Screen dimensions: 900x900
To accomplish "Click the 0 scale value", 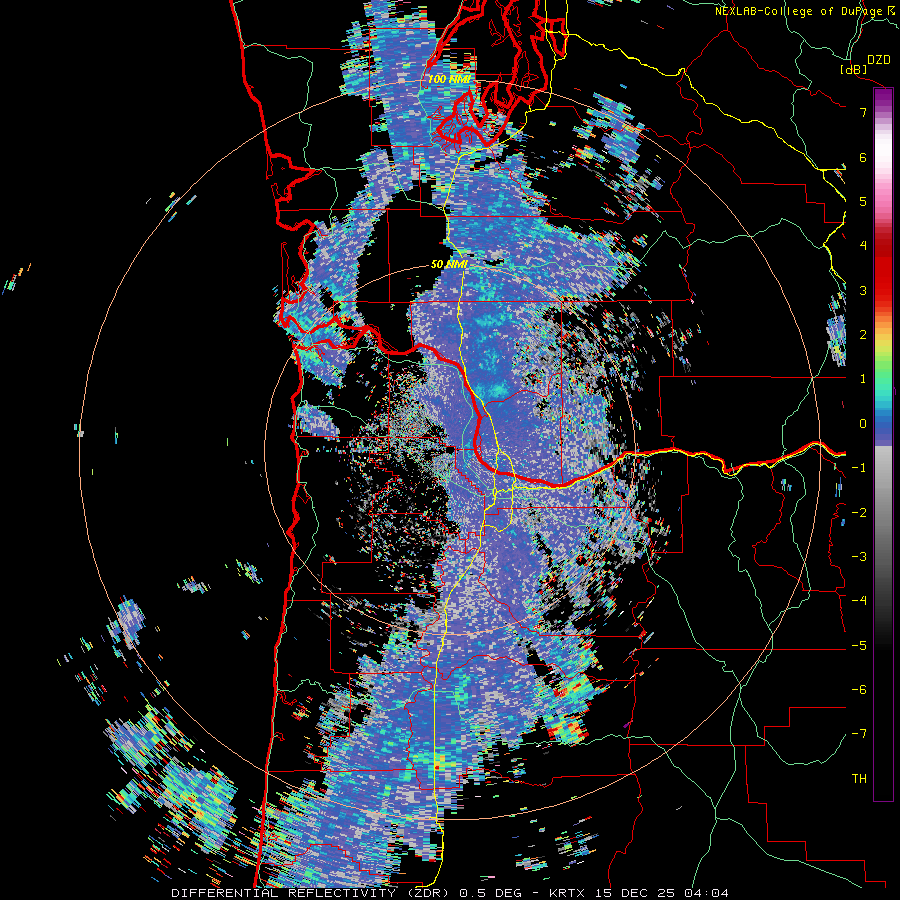I will [x=863, y=424].
